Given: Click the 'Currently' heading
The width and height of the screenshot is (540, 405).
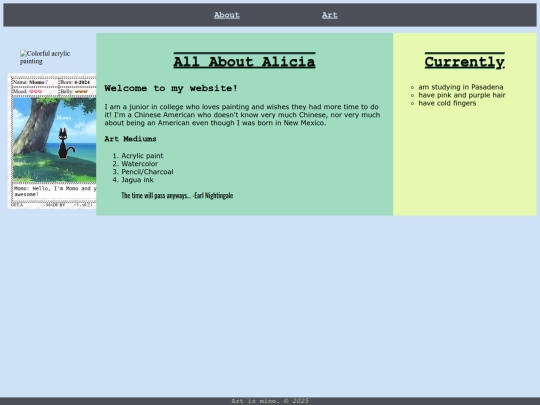Looking at the screenshot, I should click(x=465, y=61).
